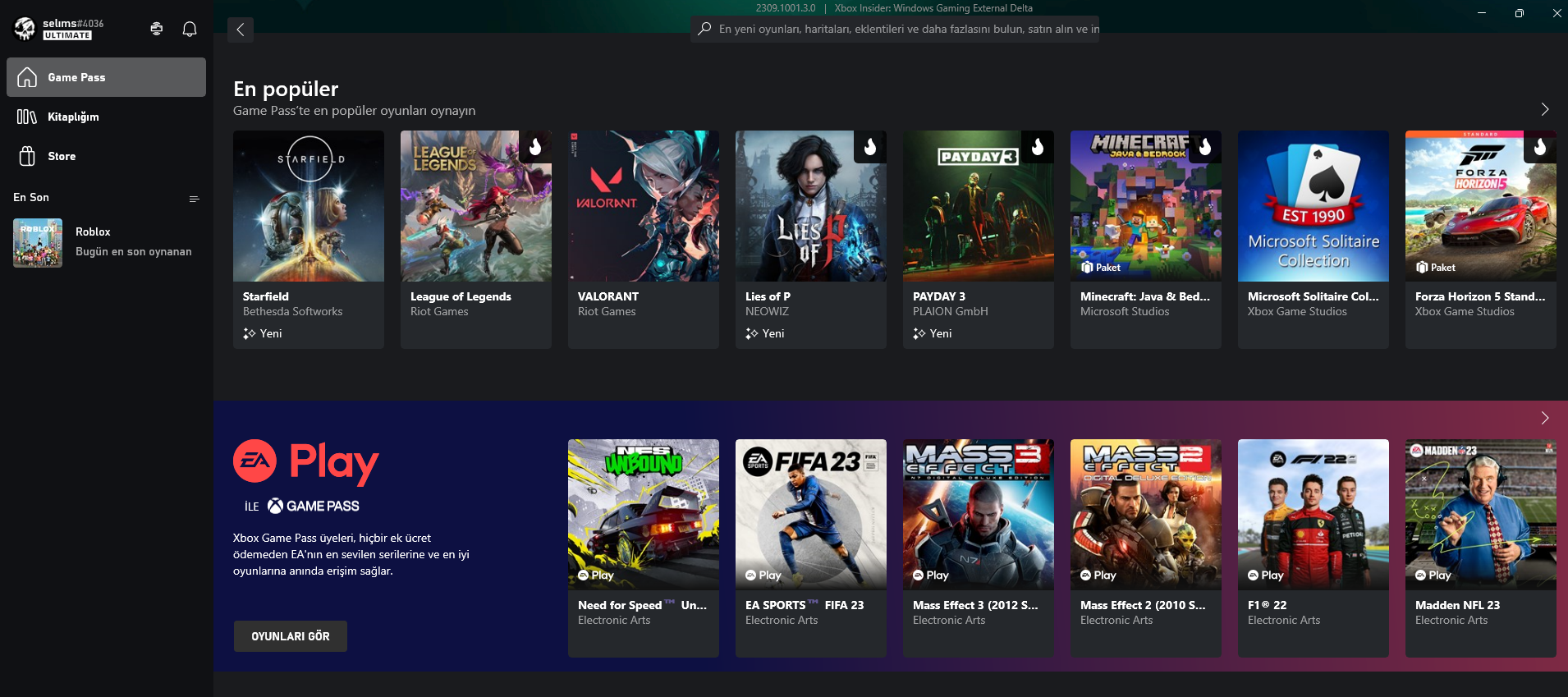Click the Paket badge on Minecraft cover

1101,268
